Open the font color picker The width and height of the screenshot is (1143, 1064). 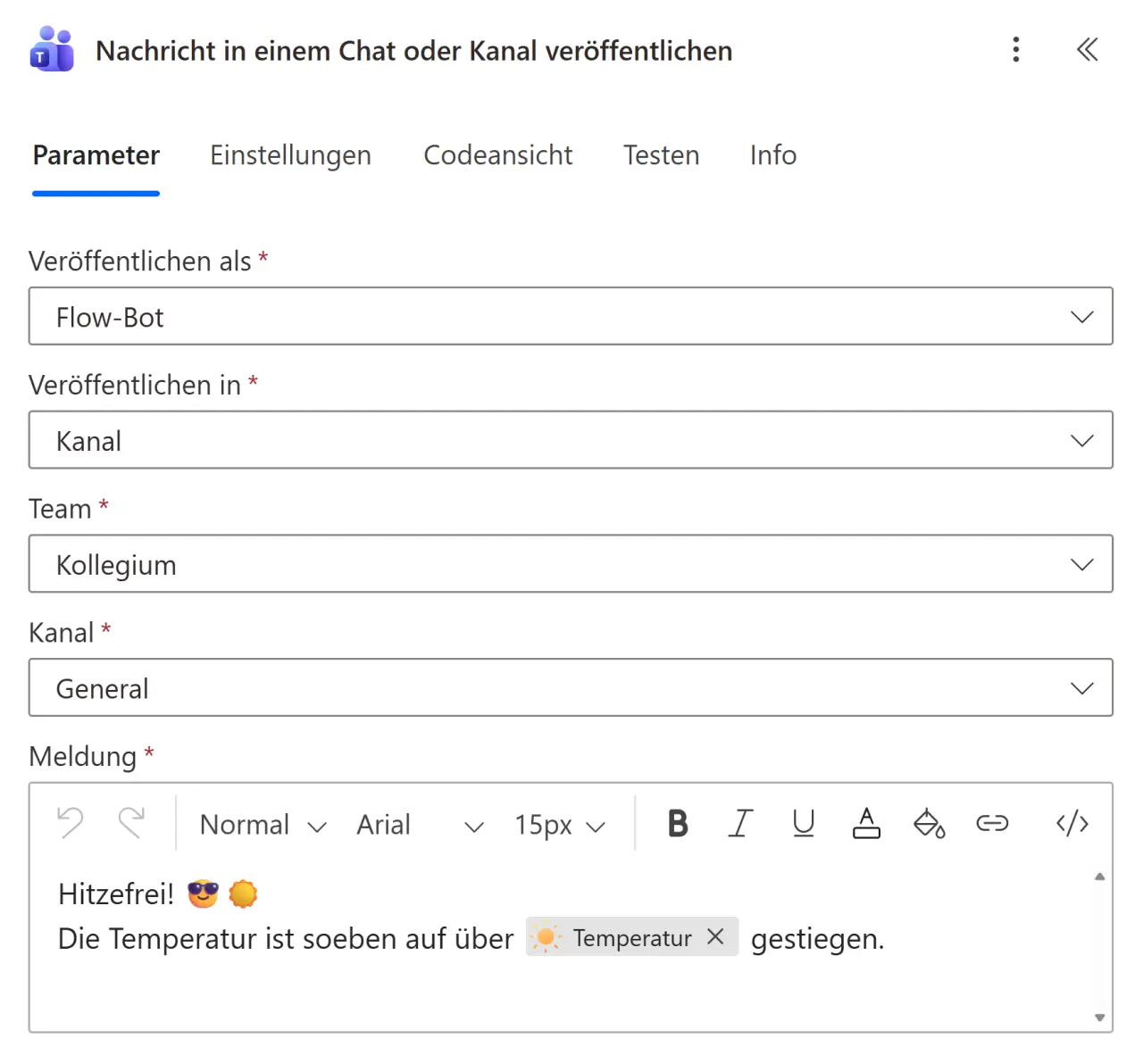[x=866, y=824]
